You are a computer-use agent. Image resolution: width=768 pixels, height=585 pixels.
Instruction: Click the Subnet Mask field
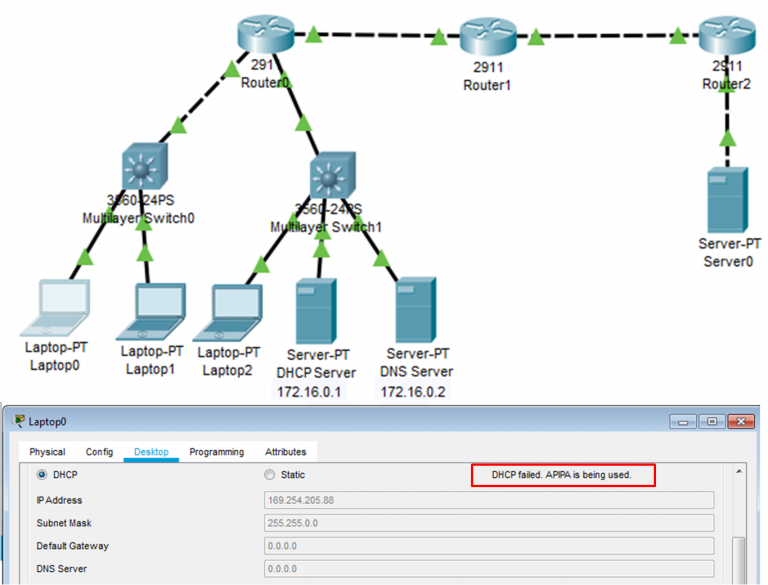click(x=489, y=523)
